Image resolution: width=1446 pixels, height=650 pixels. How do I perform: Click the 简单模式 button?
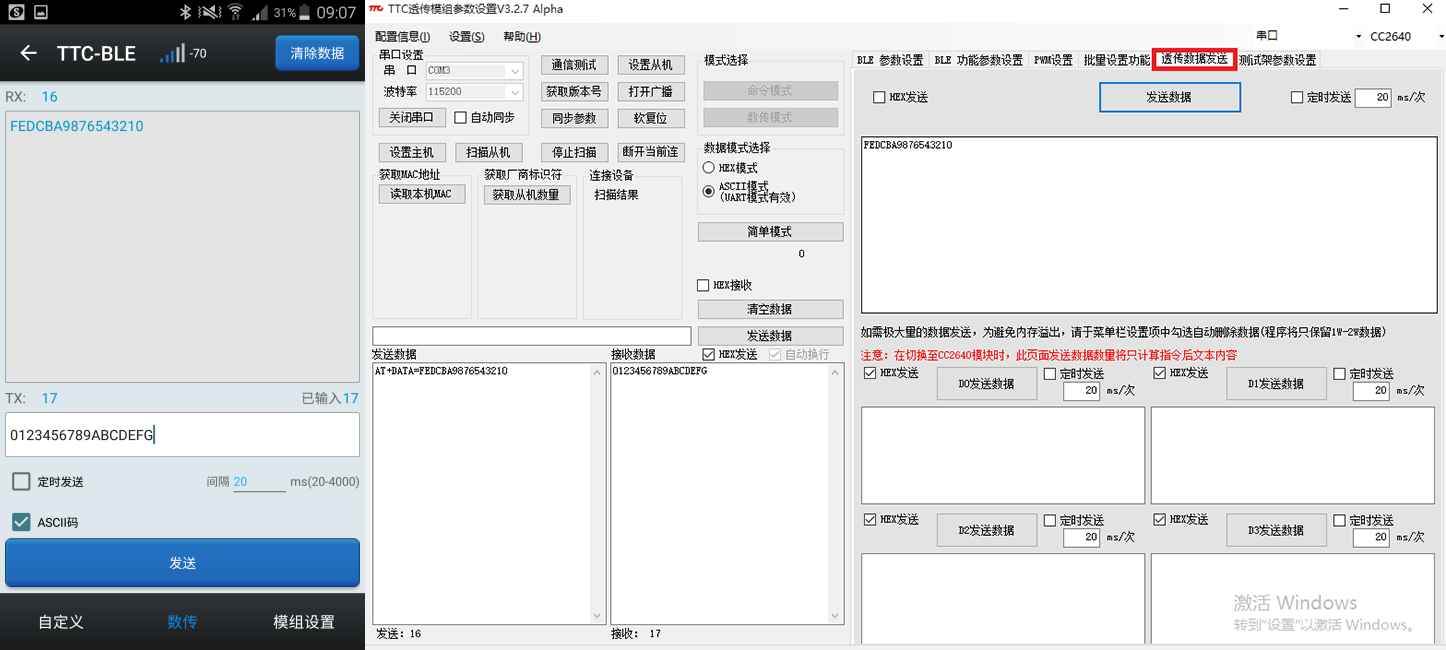pyautogui.click(x=770, y=232)
